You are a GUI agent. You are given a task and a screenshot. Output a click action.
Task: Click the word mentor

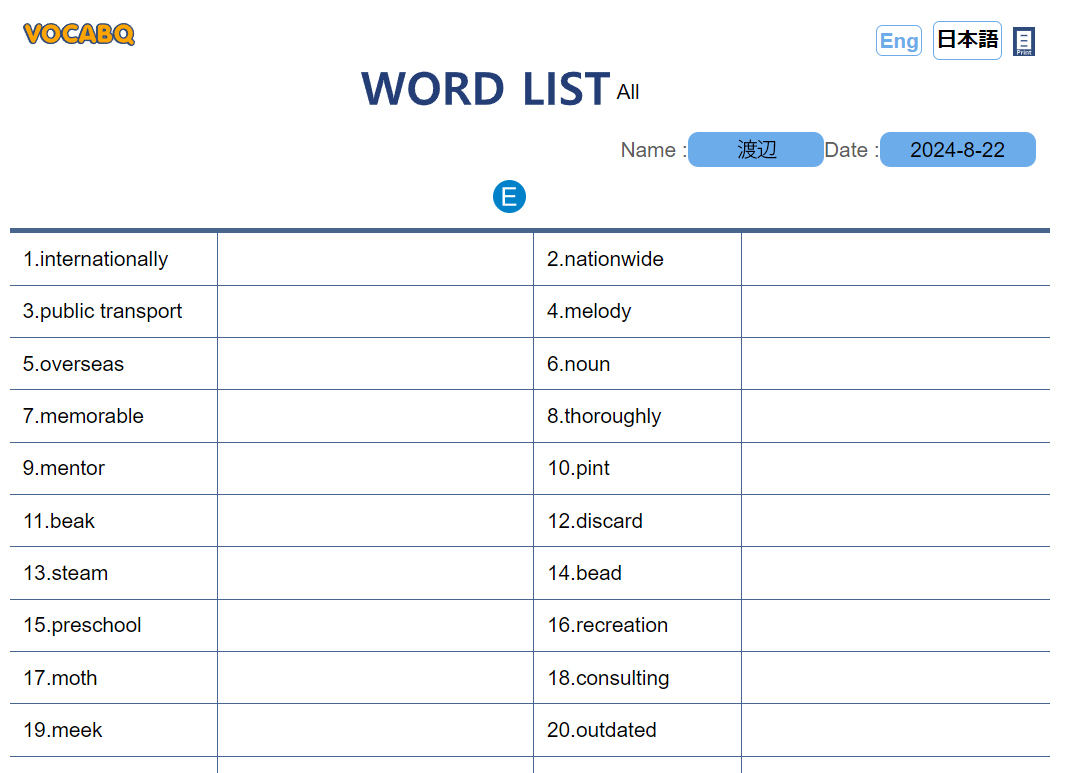pos(64,469)
